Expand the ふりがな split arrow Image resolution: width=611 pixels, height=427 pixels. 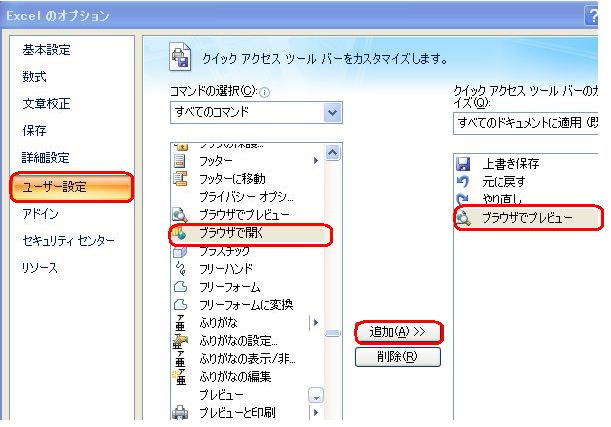316,323
